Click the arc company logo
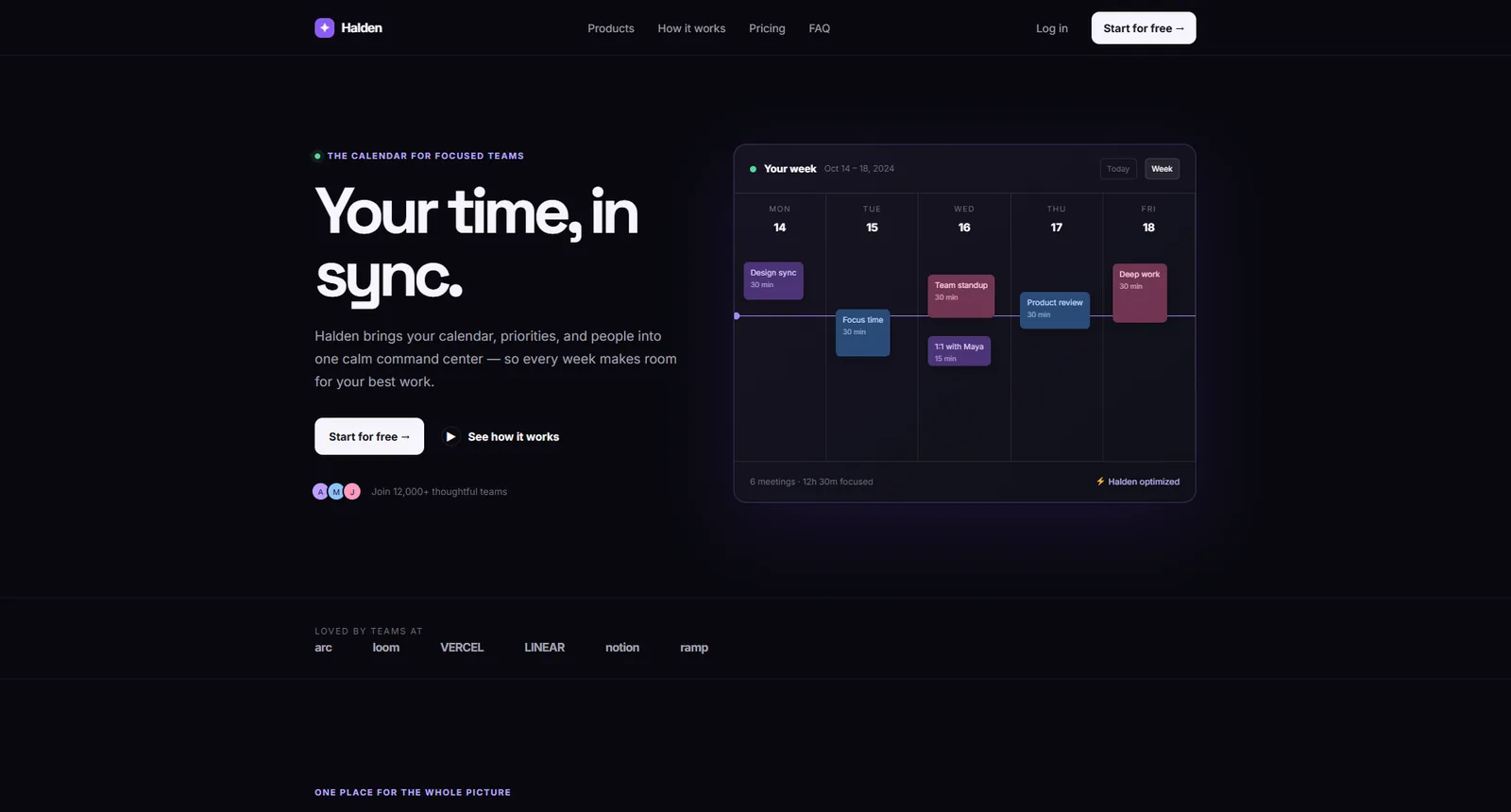 [323, 648]
